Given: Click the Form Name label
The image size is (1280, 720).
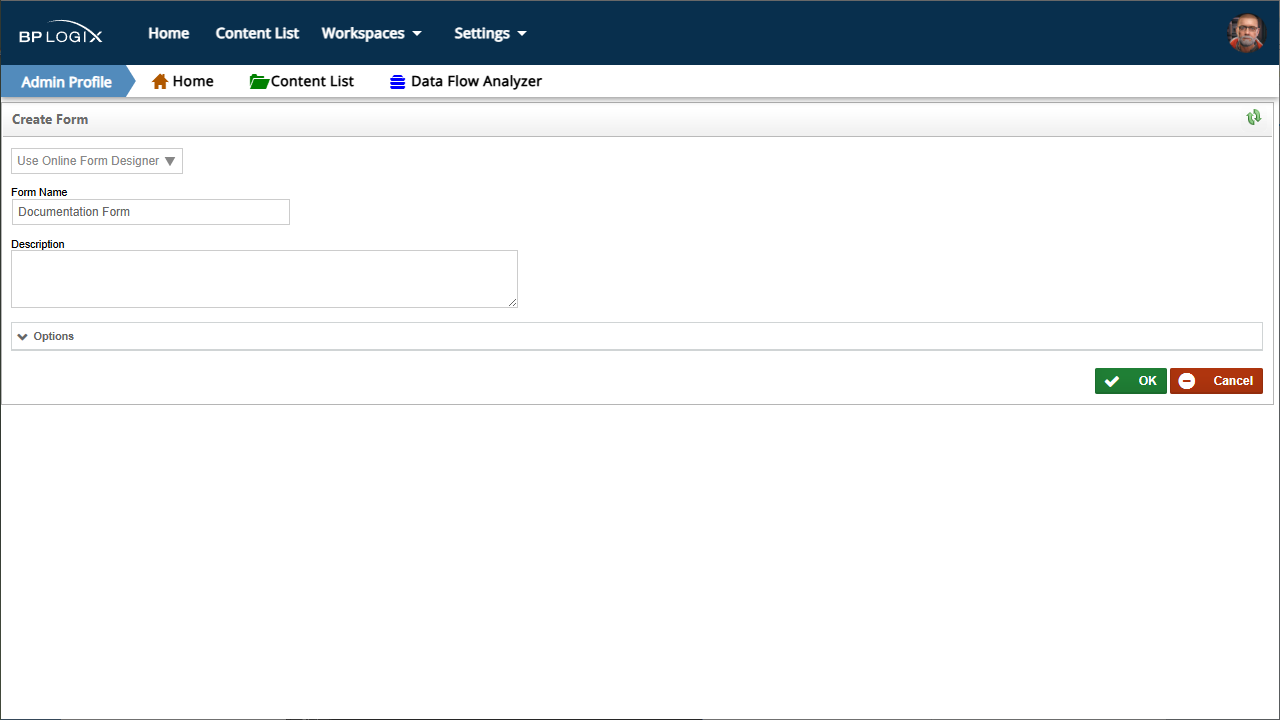Looking at the screenshot, I should click(39, 192).
